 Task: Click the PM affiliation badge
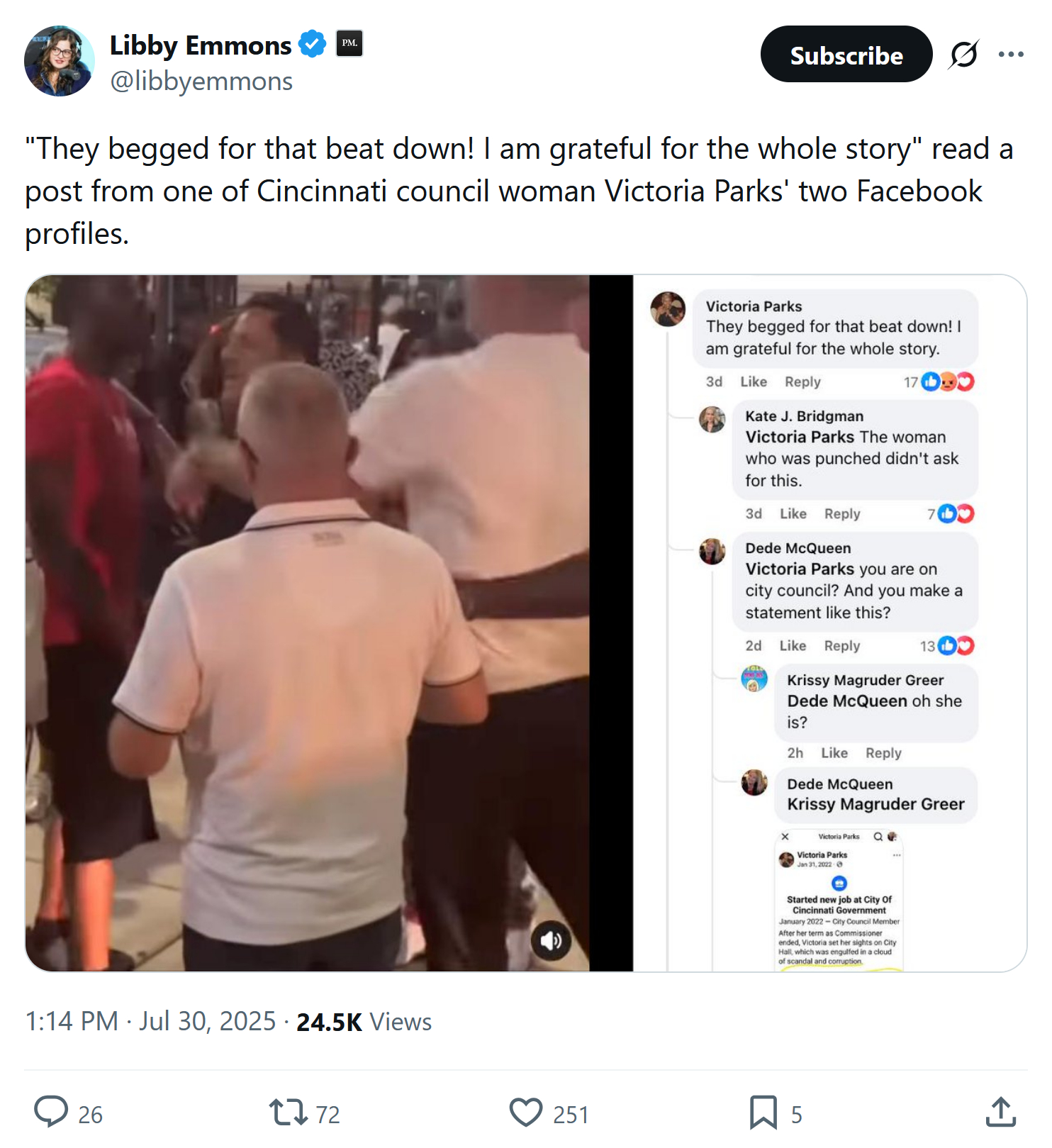click(x=349, y=43)
